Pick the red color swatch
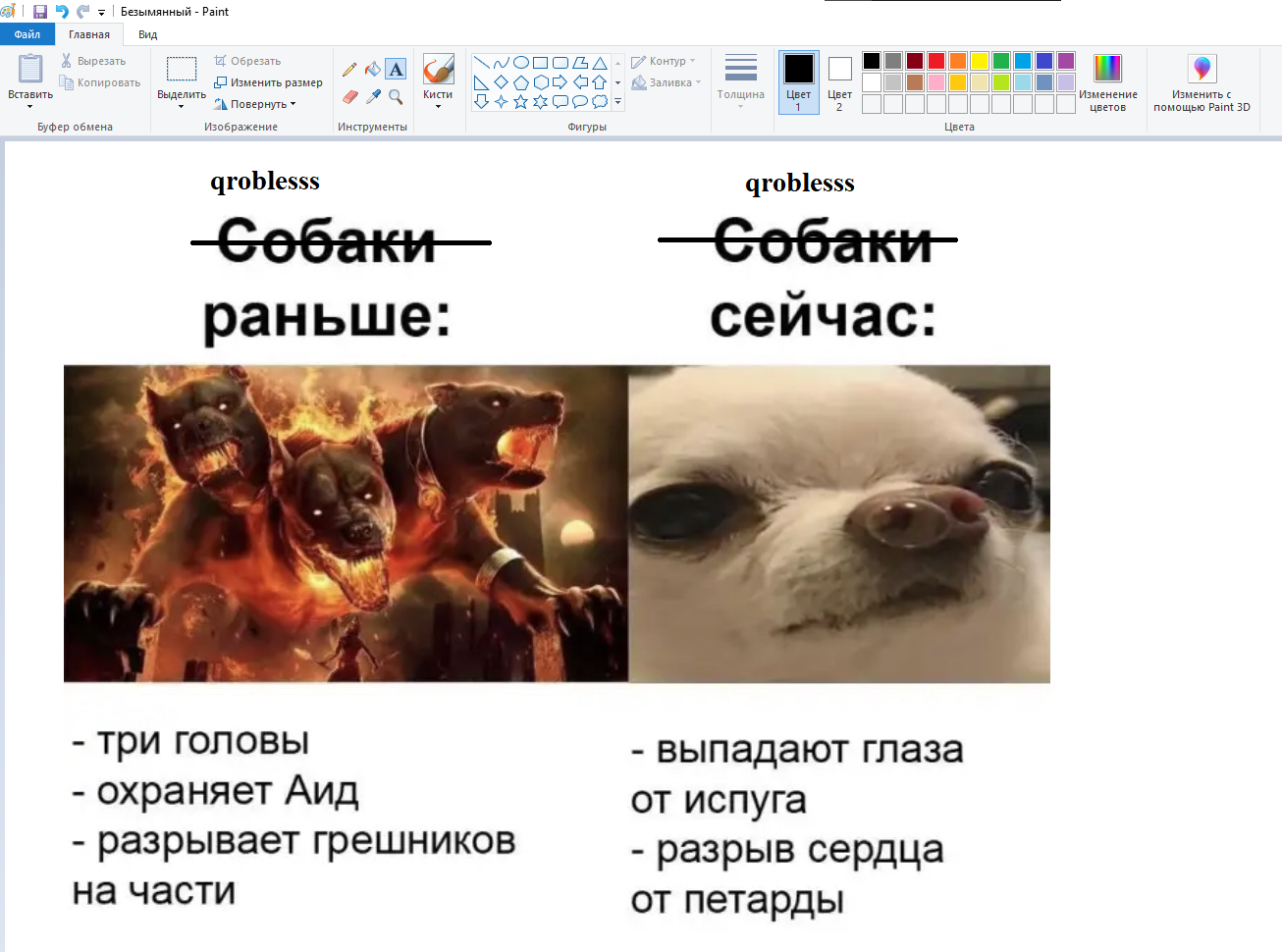Image resolution: width=1282 pixels, height=952 pixels. (x=936, y=61)
